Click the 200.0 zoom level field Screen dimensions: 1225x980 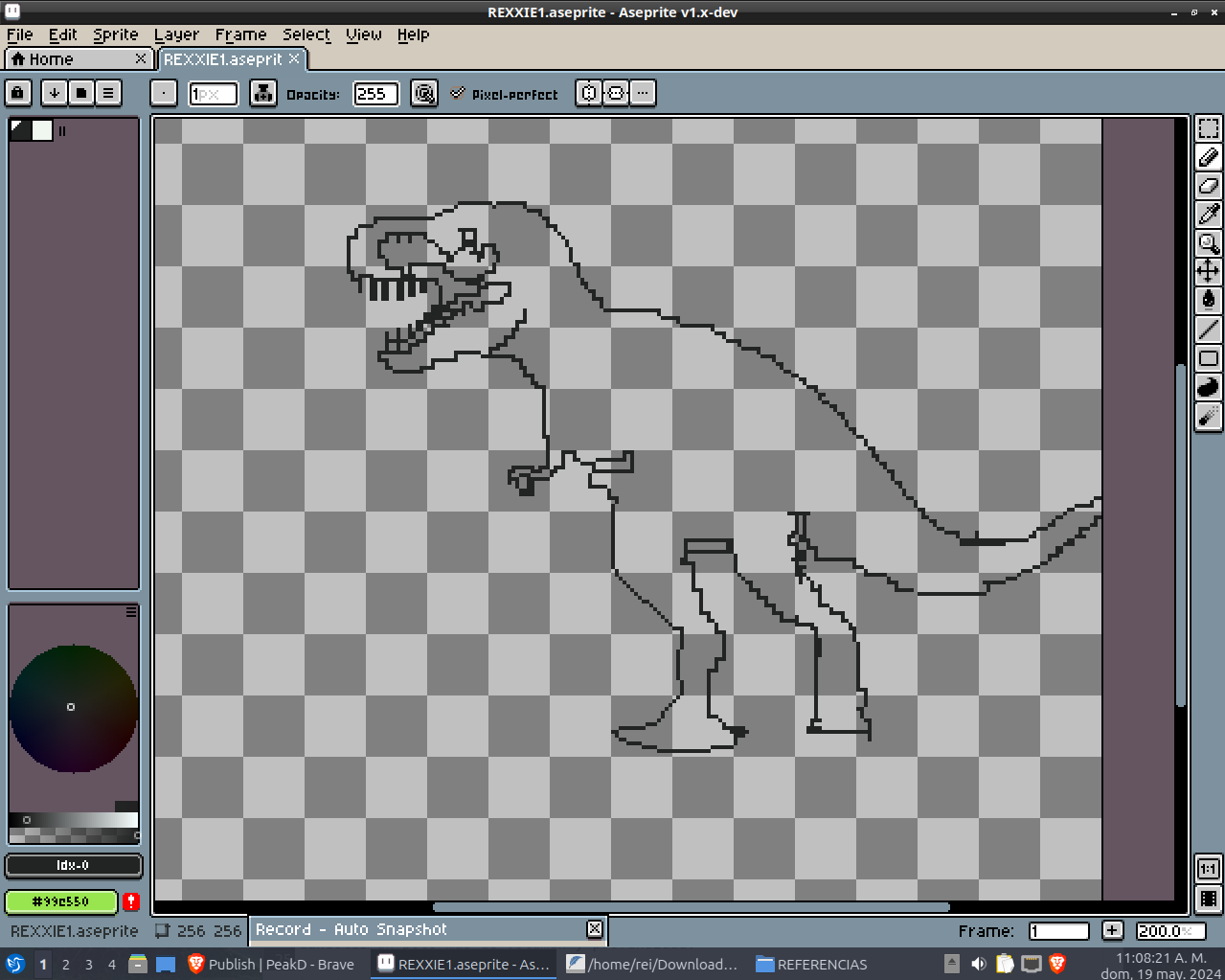pos(1169,931)
